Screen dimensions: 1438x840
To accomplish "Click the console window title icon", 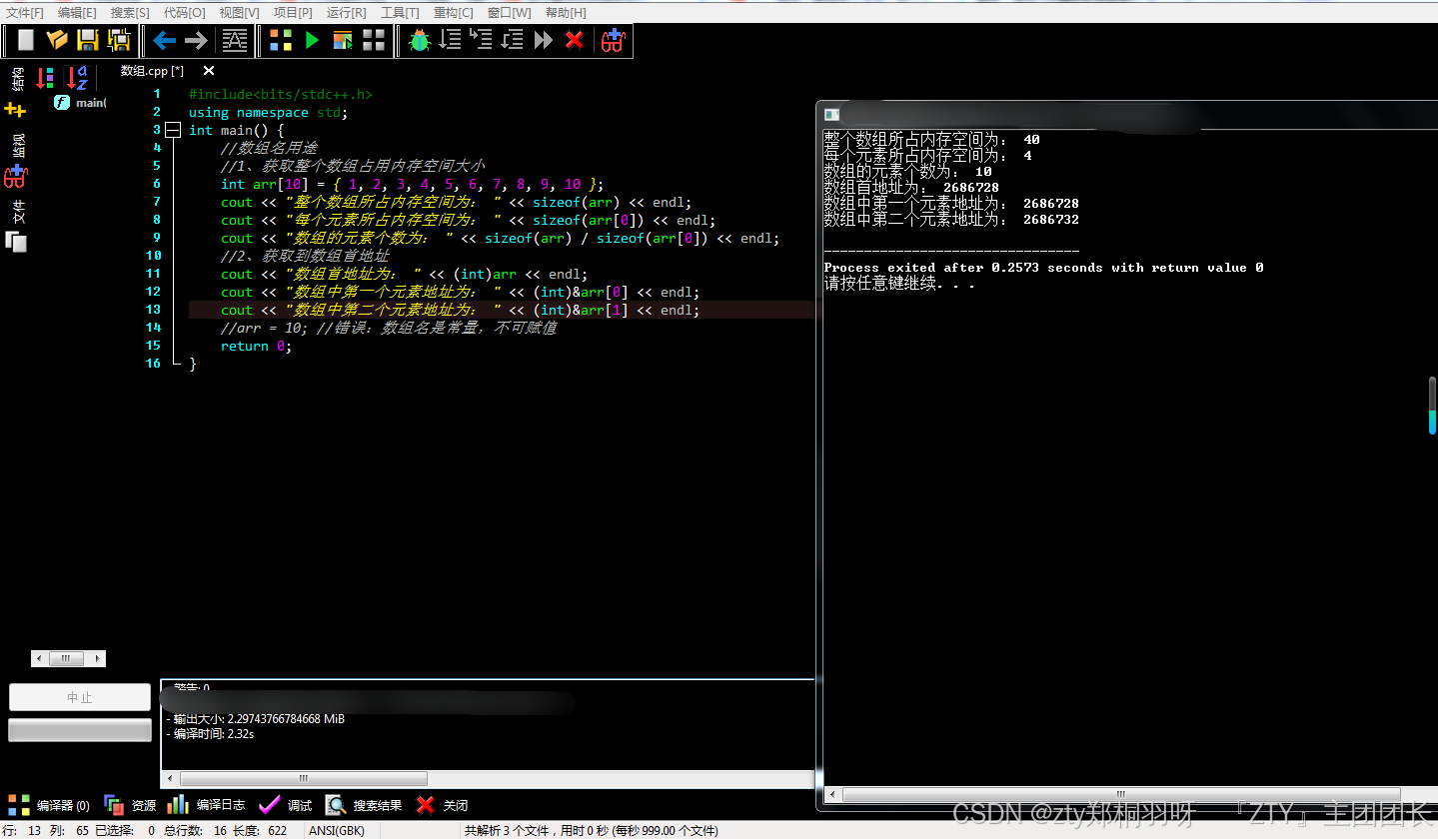I will pos(831,115).
